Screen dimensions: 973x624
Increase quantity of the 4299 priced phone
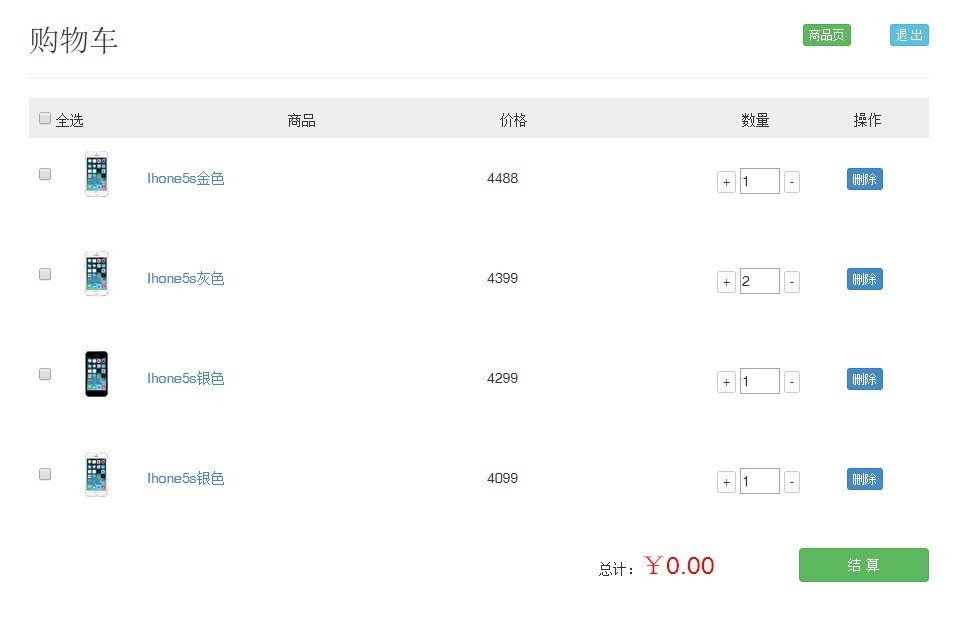(x=726, y=381)
